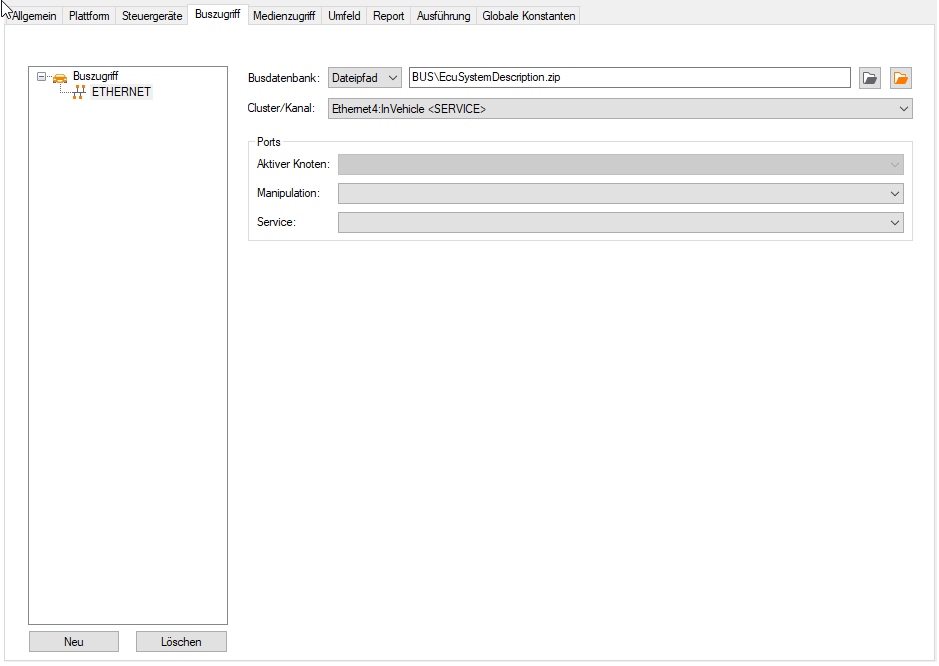
Task: Go to the Steuergeräte tab
Action: 152,16
